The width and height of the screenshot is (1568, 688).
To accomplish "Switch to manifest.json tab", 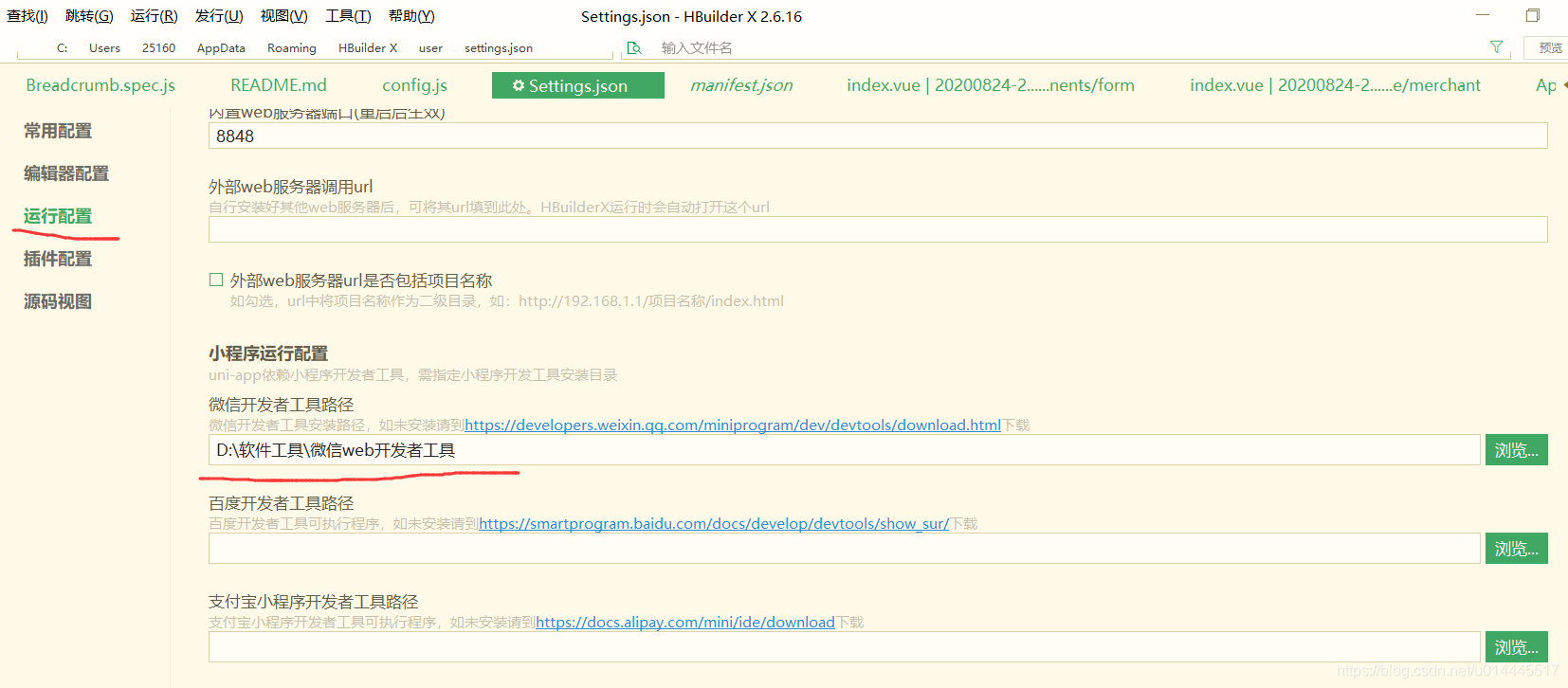I will [741, 85].
